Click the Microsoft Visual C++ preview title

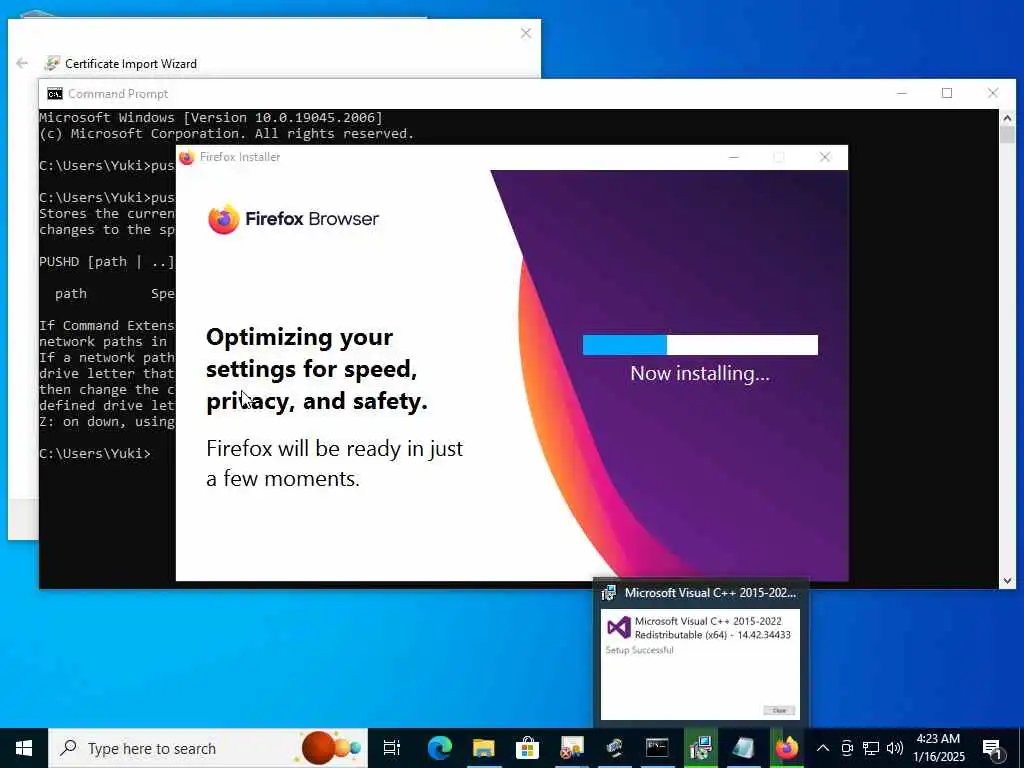[711, 593]
